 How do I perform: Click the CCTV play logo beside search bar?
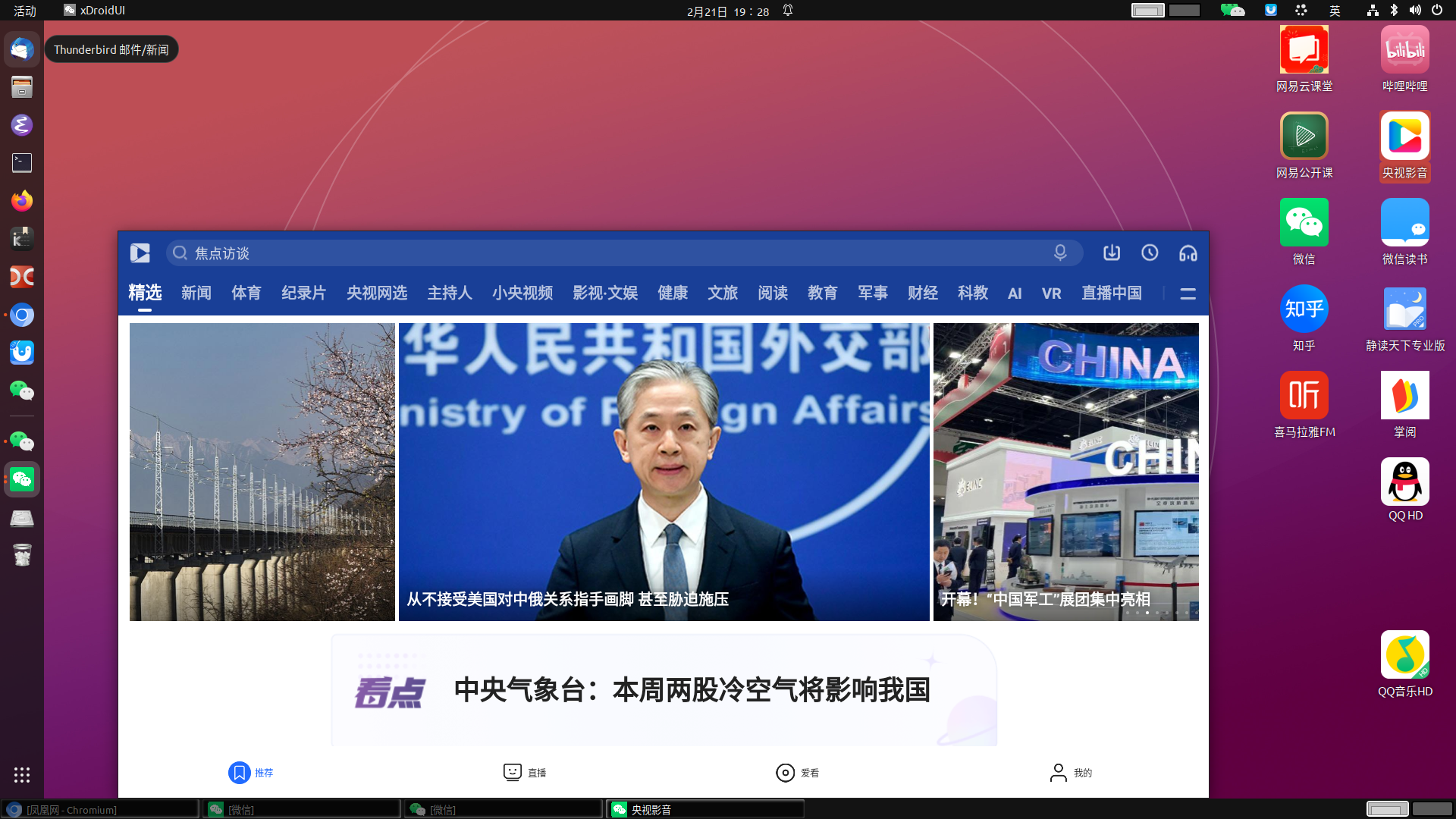coord(140,253)
